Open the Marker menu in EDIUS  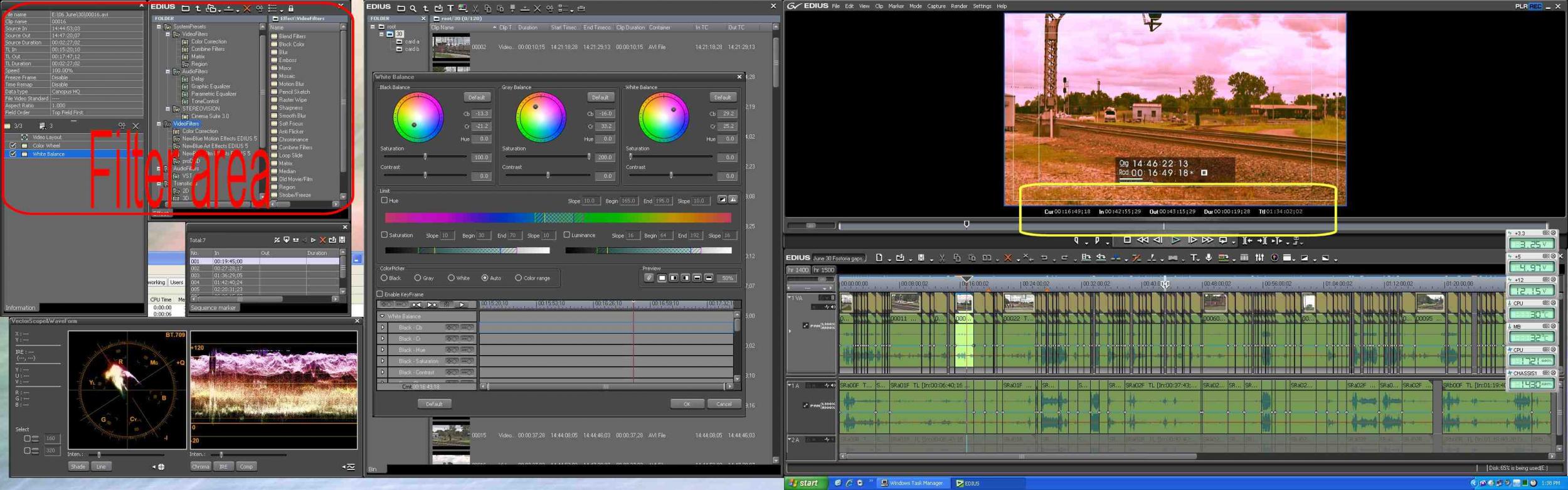896,6
